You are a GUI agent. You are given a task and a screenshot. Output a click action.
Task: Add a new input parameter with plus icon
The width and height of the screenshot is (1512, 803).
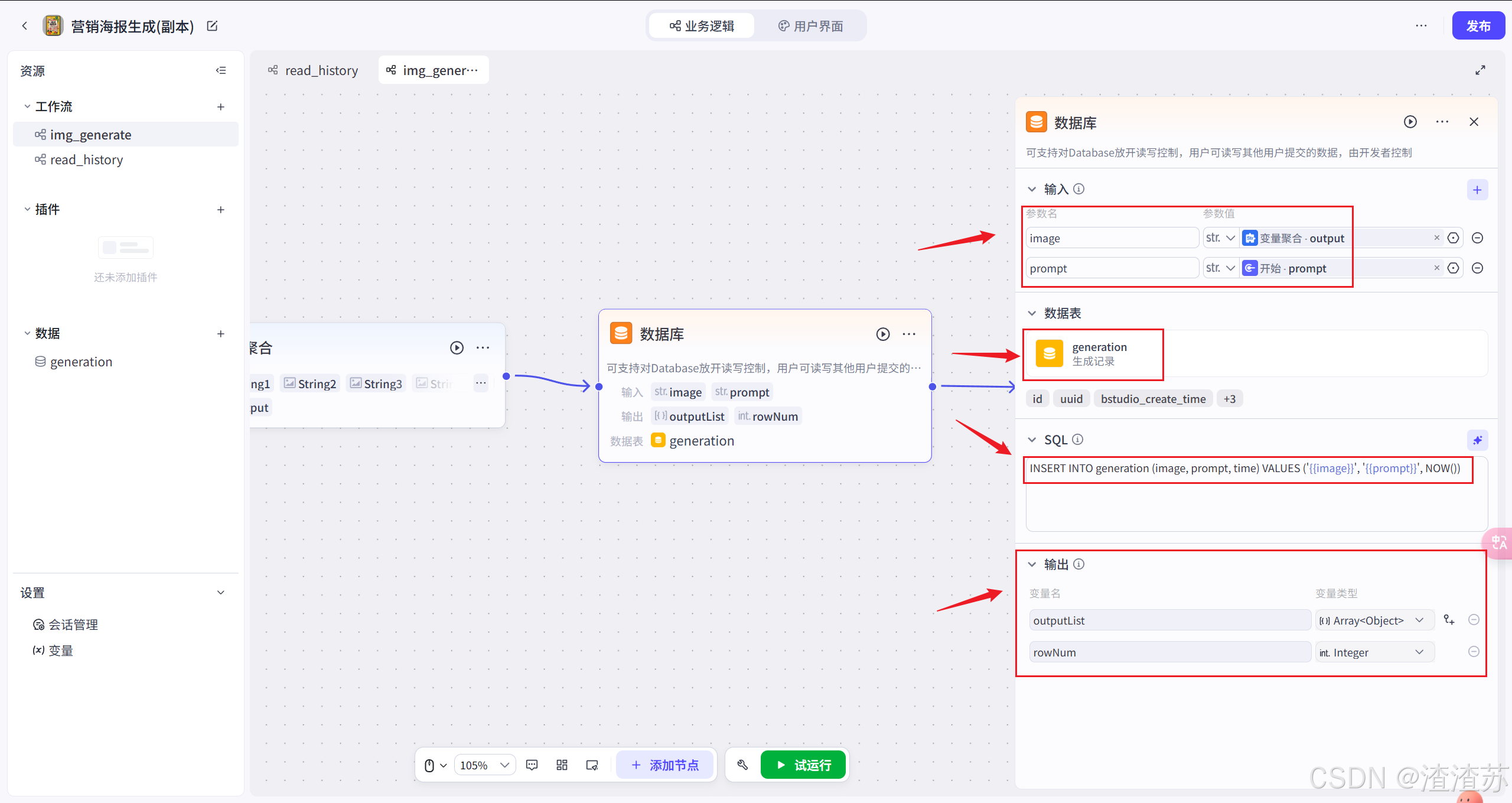(1477, 190)
